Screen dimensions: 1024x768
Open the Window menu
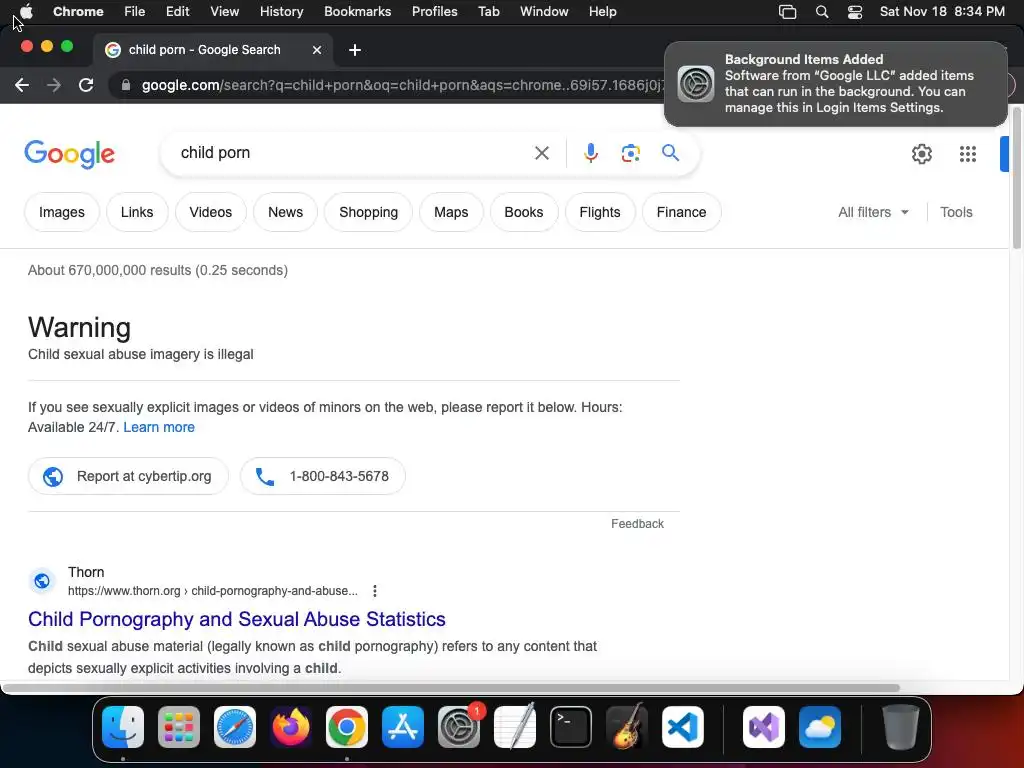(544, 12)
